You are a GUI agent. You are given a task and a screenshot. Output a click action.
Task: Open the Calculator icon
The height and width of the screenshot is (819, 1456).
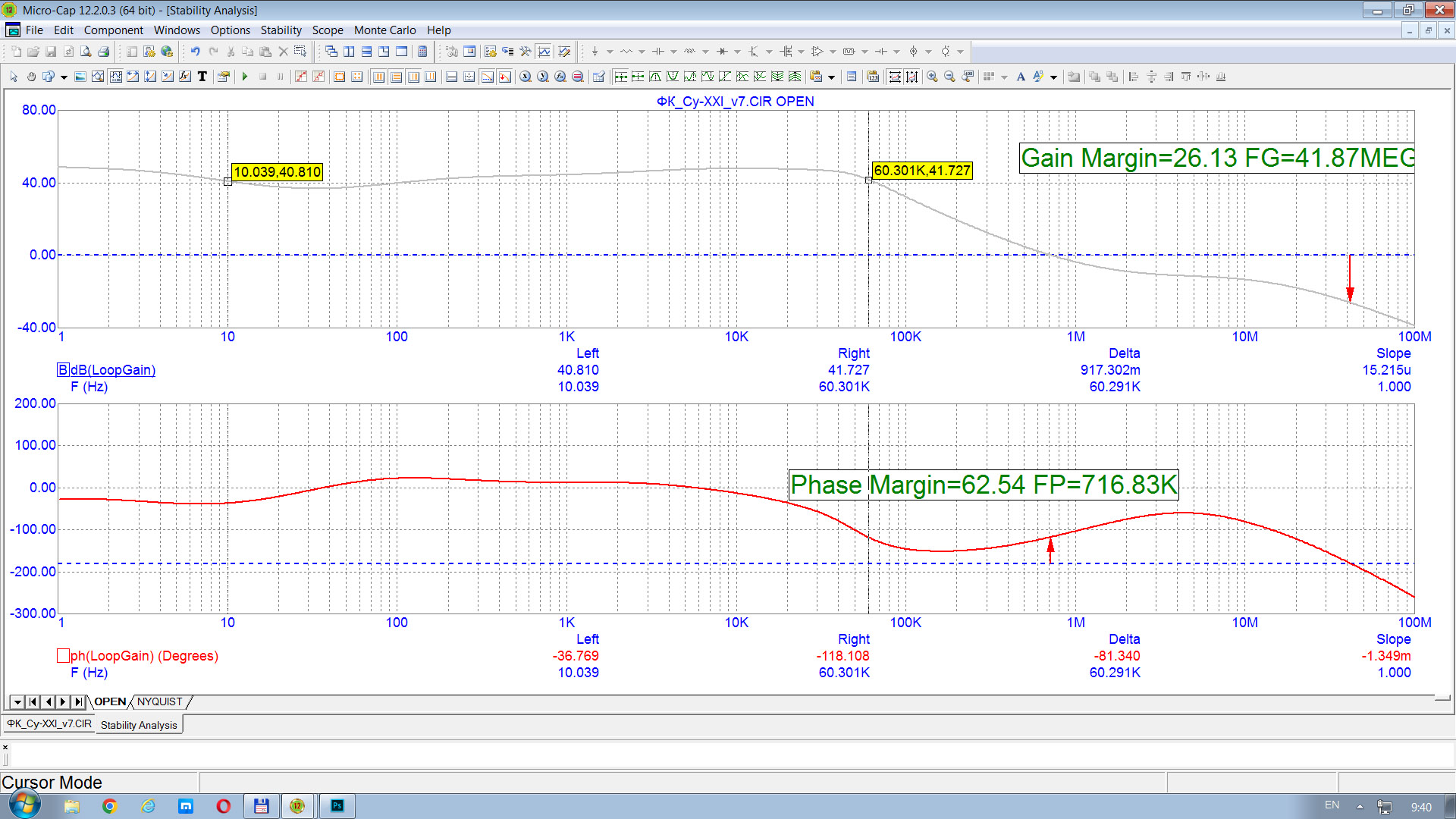coord(422,52)
